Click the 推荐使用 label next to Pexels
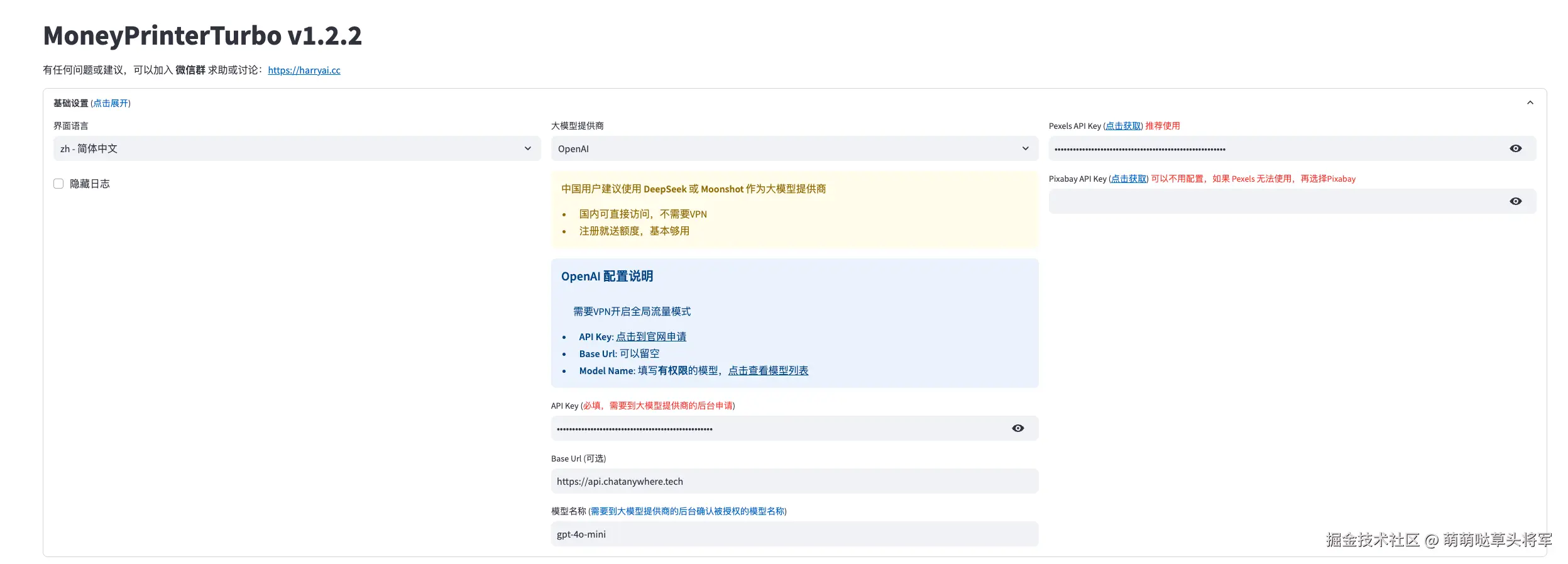This screenshot has height=564, width=1568. [1162, 126]
